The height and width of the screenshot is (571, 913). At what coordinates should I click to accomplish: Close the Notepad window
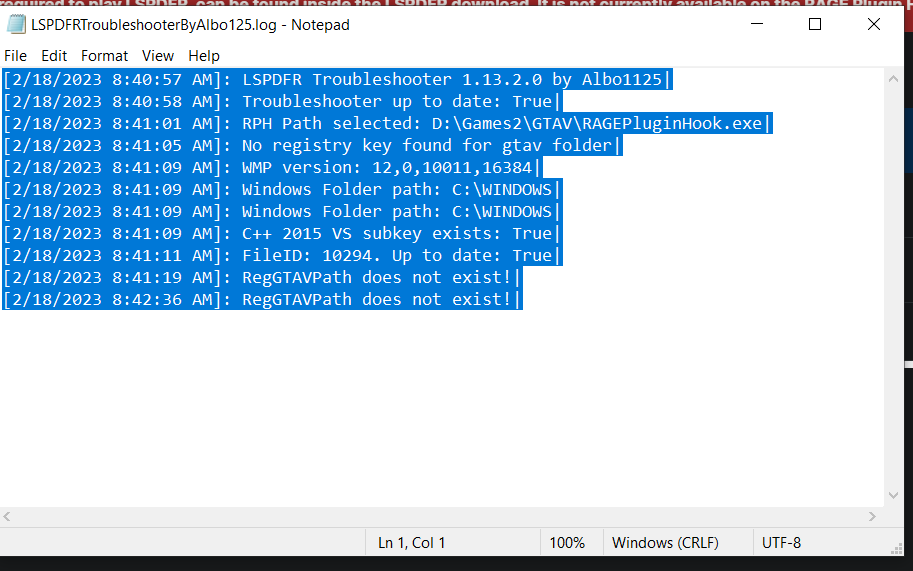tap(874, 24)
